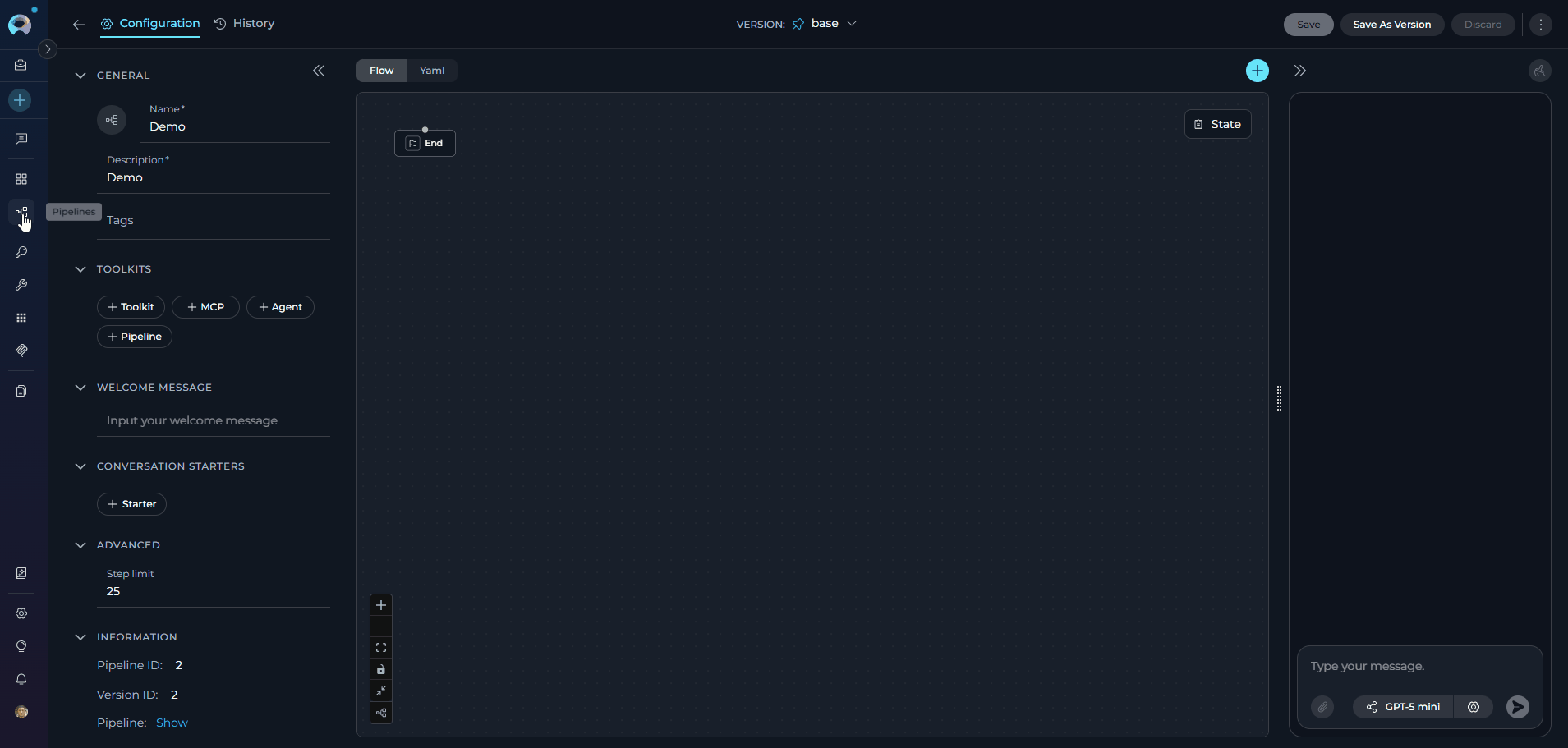Open the History tab
This screenshot has height=748, width=1568.
(x=245, y=24)
